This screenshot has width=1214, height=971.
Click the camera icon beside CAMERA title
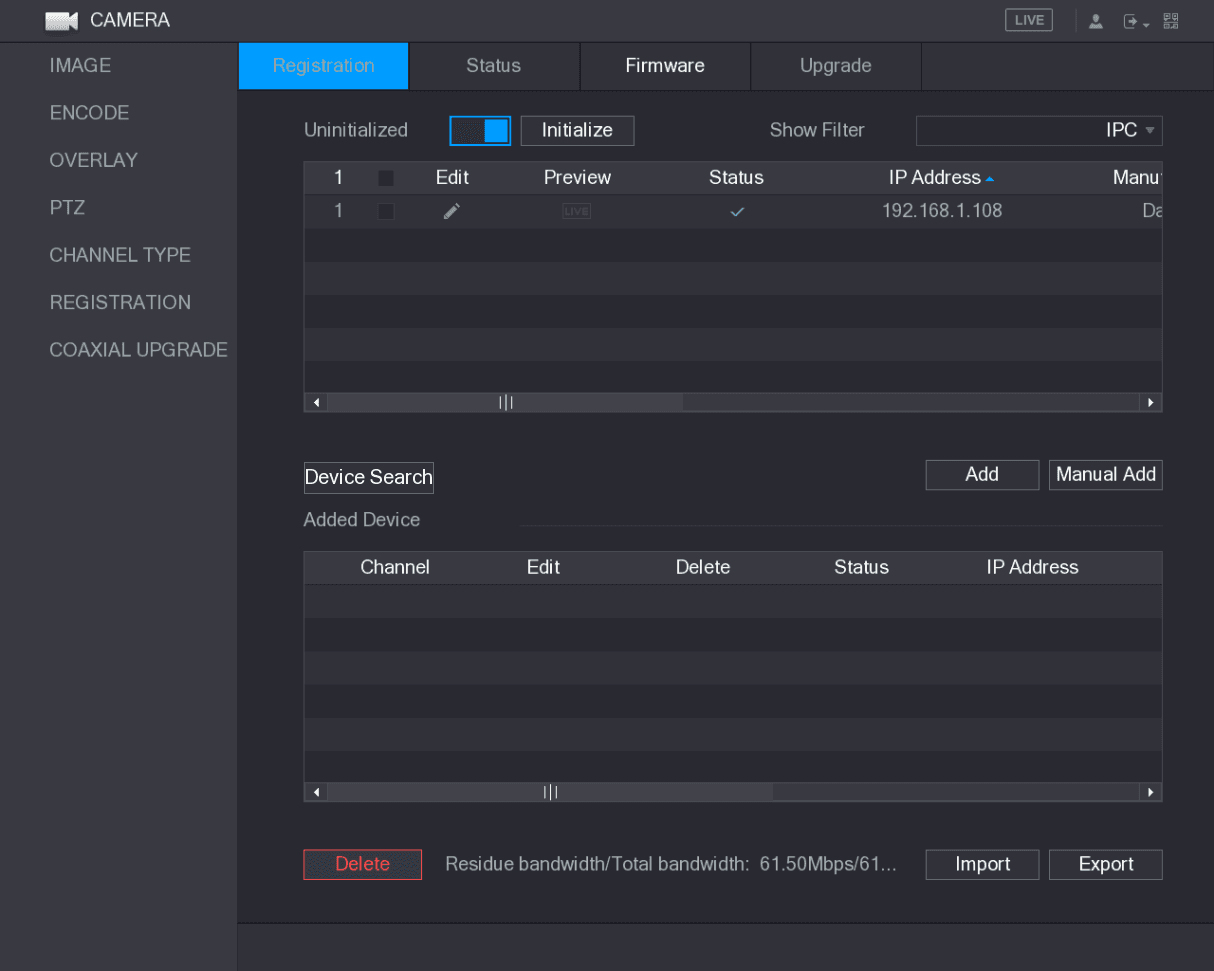(x=62, y=21)
